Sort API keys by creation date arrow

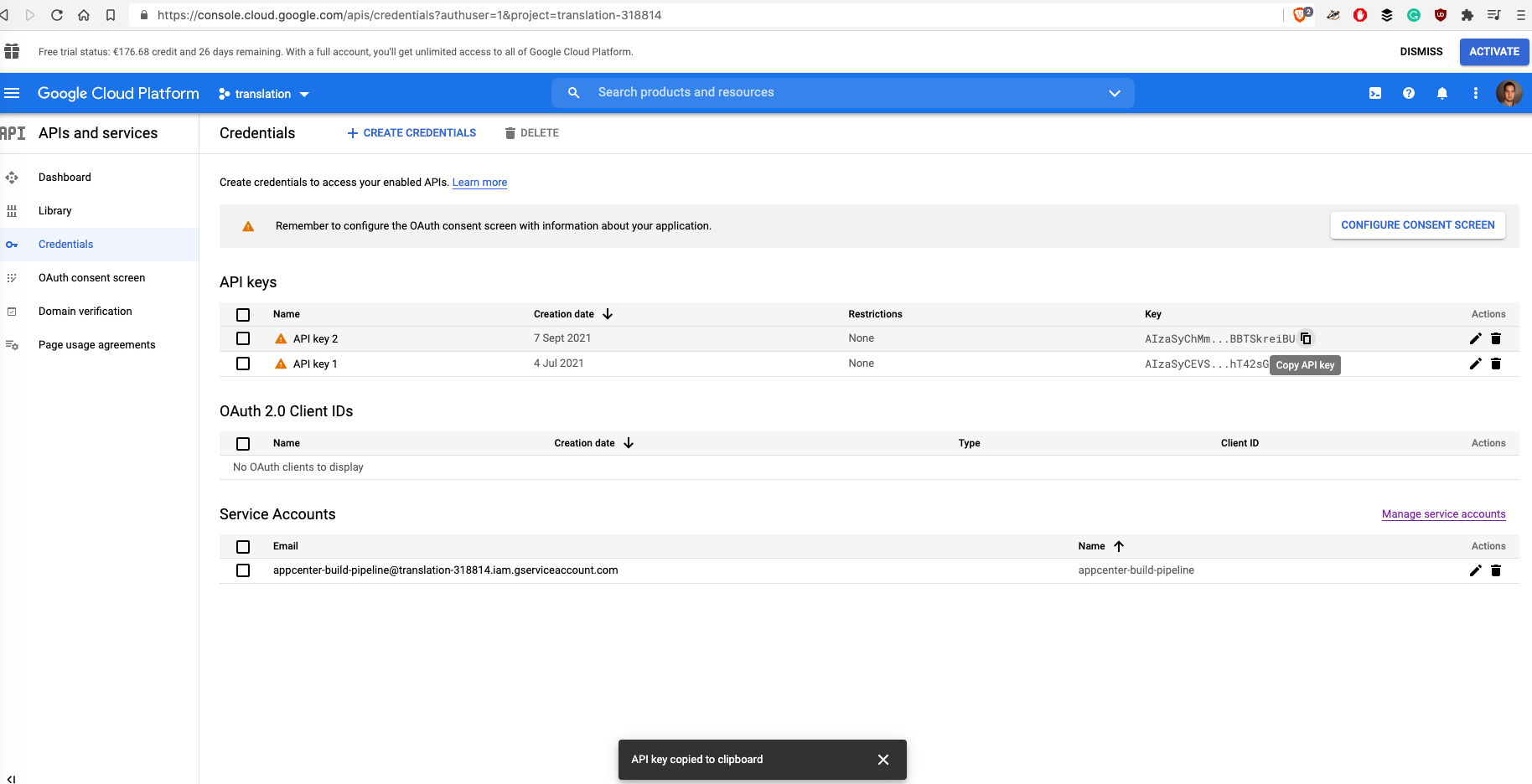click(x=608, y=314)
